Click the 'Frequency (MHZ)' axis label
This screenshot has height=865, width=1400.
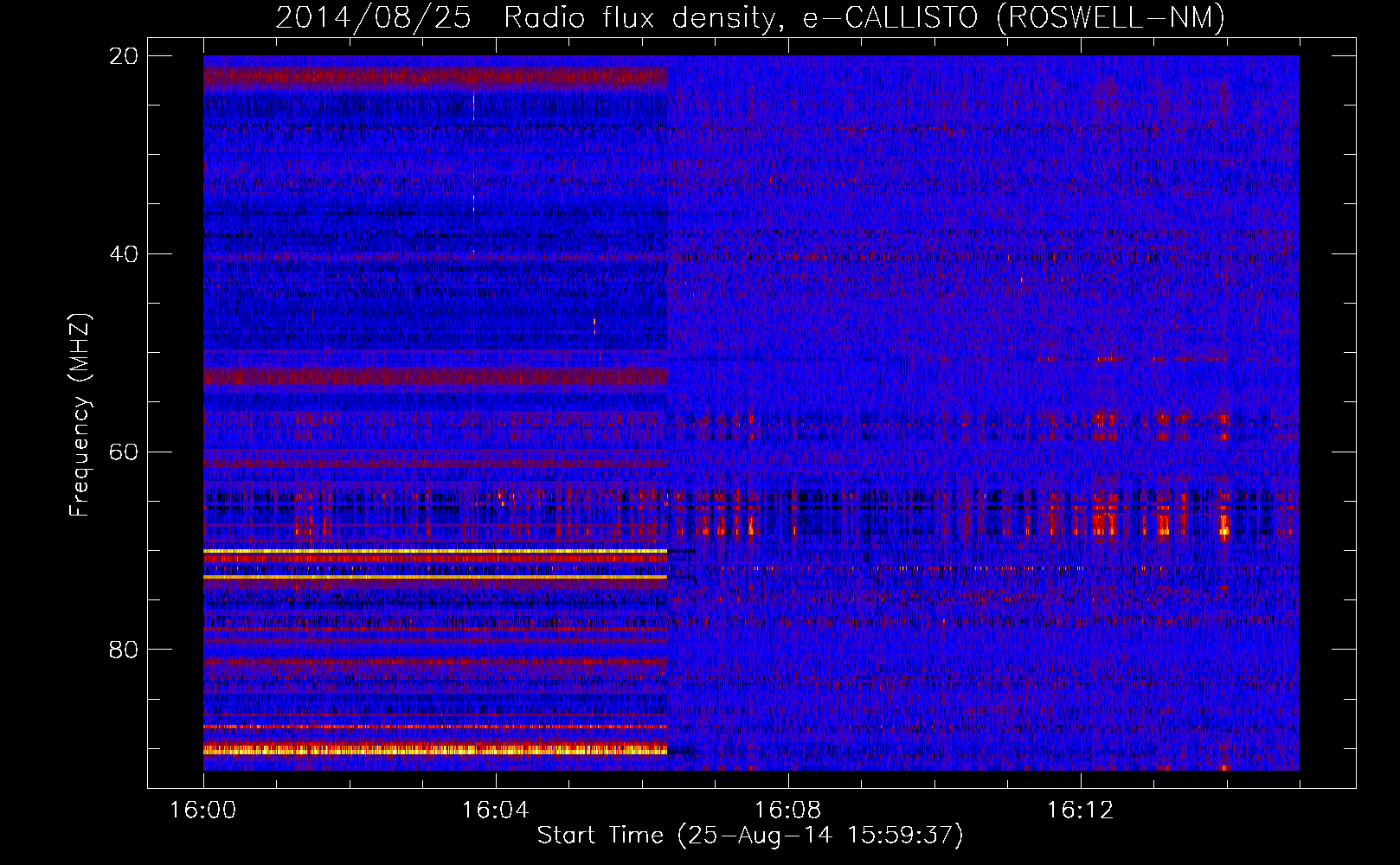tap(79, 414)
